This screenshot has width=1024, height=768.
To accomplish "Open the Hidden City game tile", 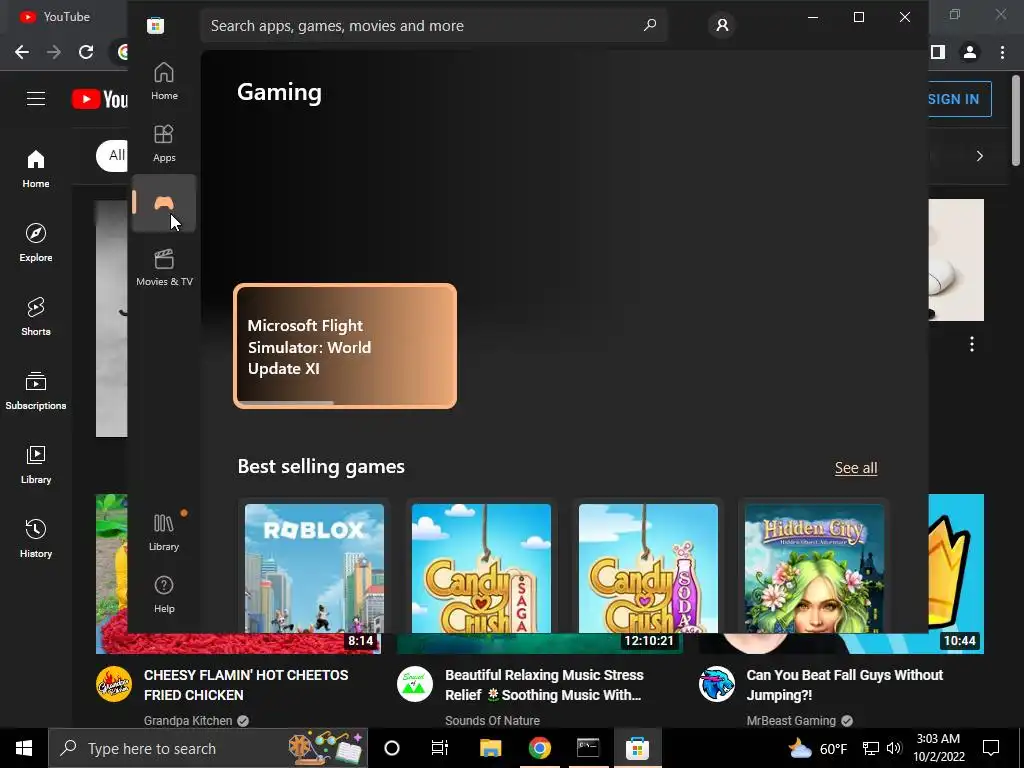I will click(814, 567).
